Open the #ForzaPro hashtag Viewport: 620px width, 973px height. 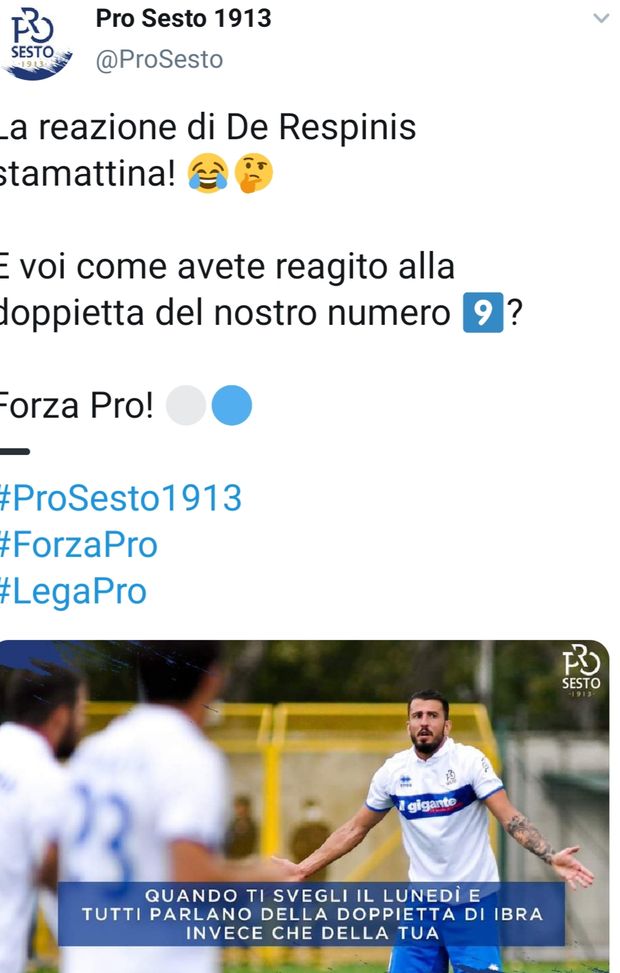point(79,545)
